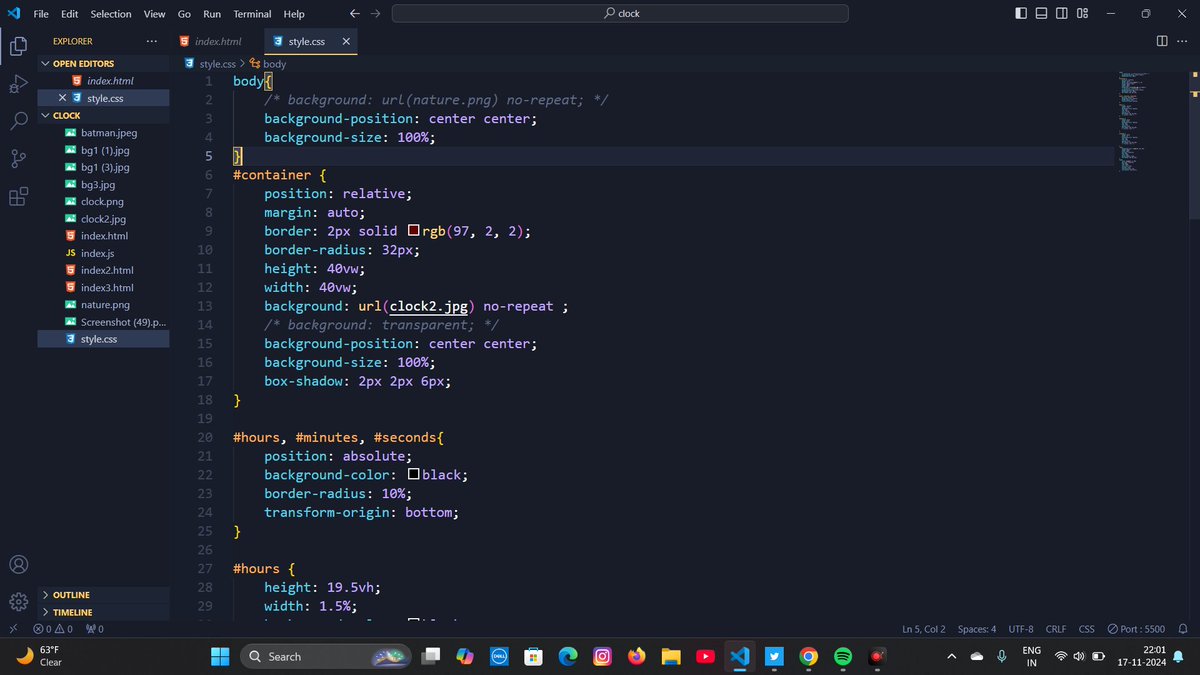Screen dimensions: 1200x675
Task: Click the remote window status icon
Action: [12, 629]
